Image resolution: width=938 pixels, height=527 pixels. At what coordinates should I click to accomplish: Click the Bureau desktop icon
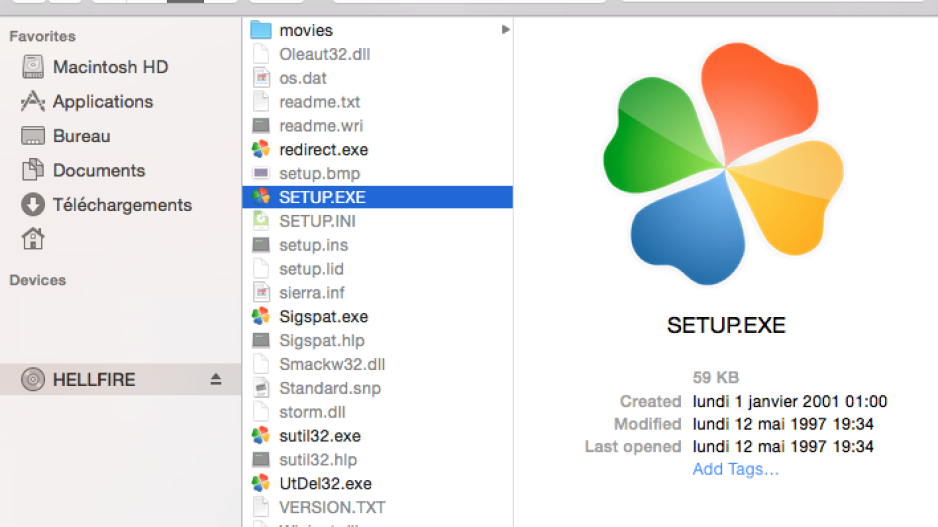tap(33, 136)
